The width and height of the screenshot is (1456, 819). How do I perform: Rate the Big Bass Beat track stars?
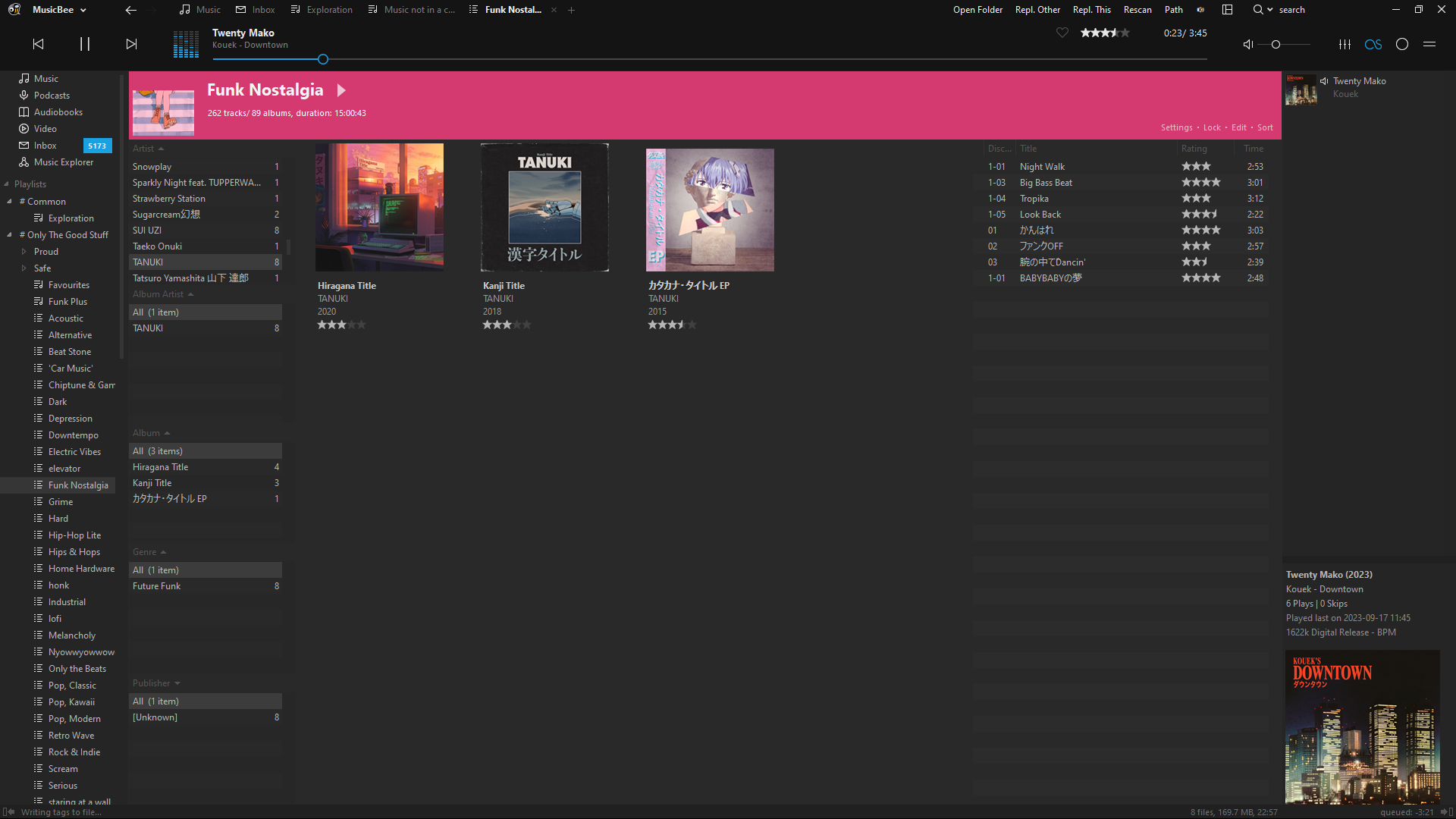(1201, 183)
